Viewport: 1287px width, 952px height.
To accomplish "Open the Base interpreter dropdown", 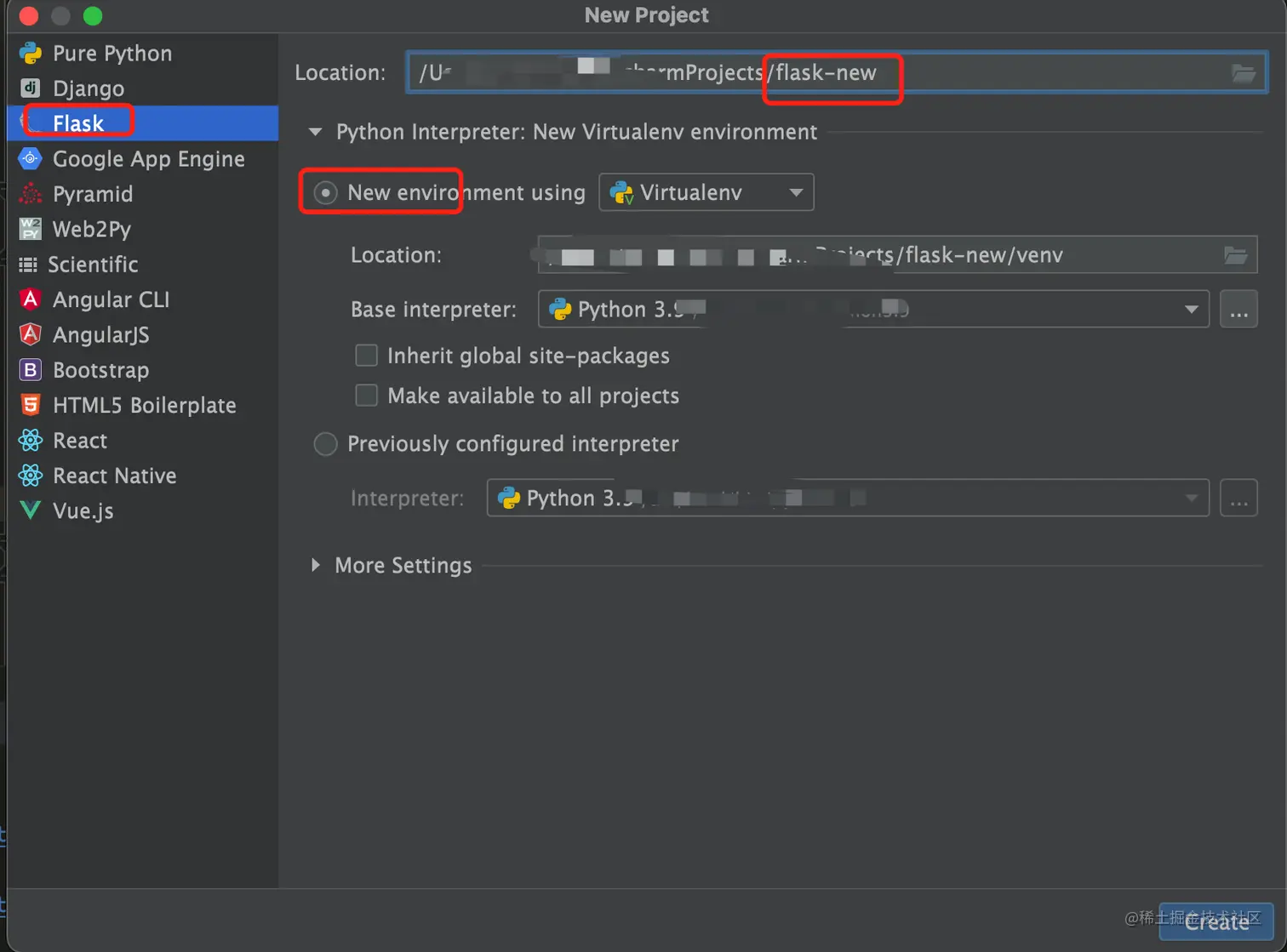I will (x=873, y=309).
